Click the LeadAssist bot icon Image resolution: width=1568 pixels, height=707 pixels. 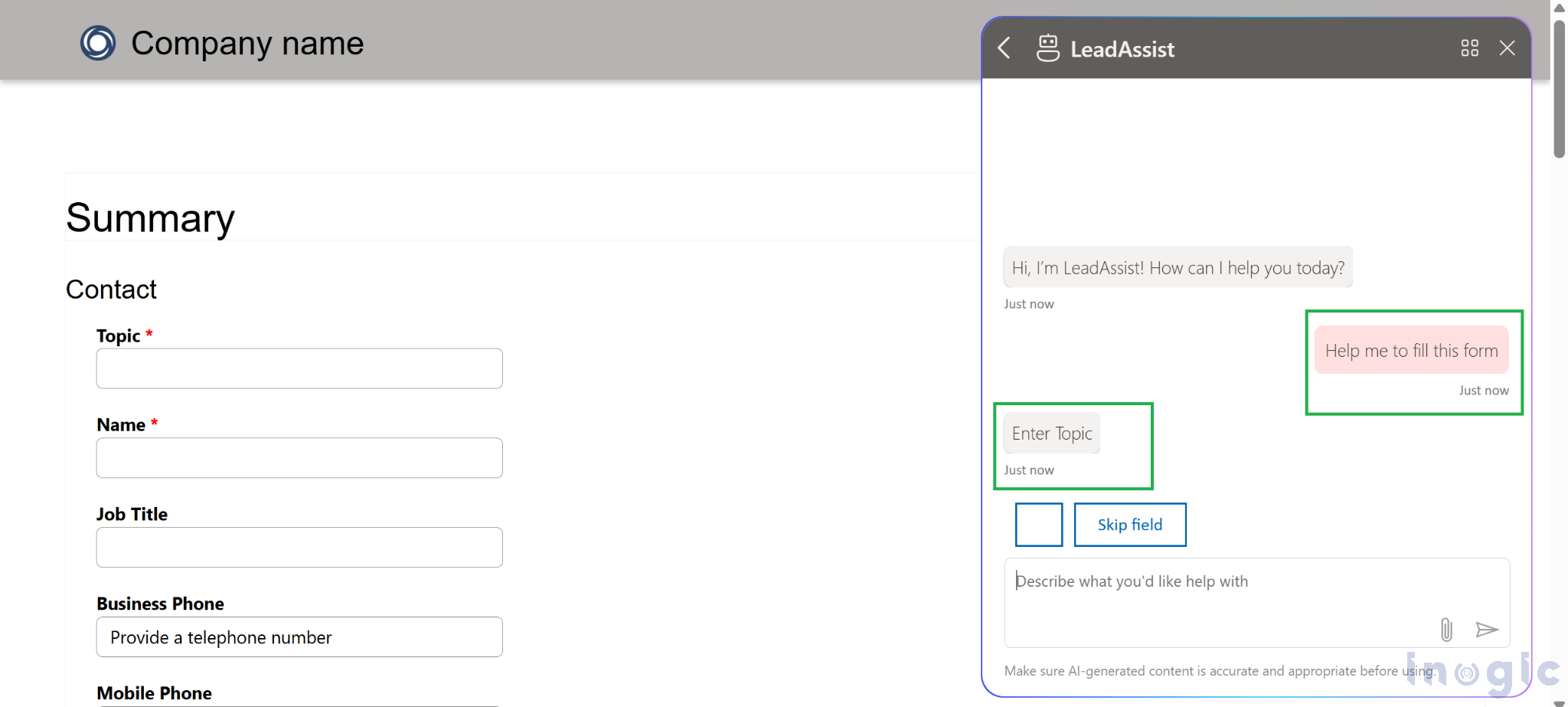(x=1047, y=48)
